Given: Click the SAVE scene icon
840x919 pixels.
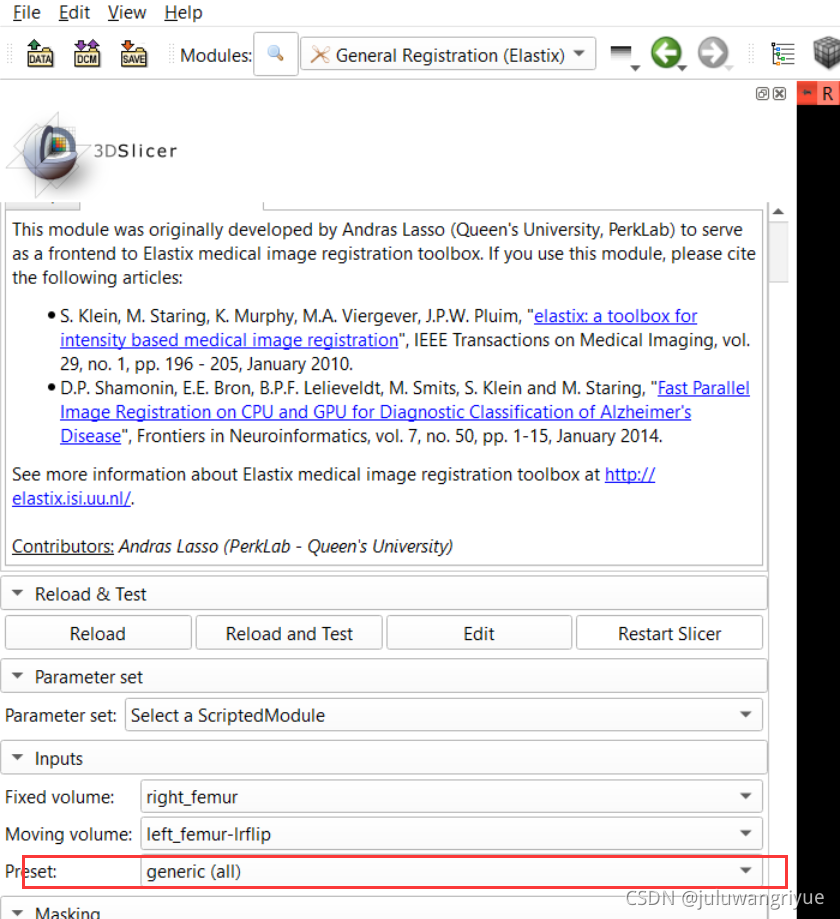Looking at the screenshot, I should (134, 54).
